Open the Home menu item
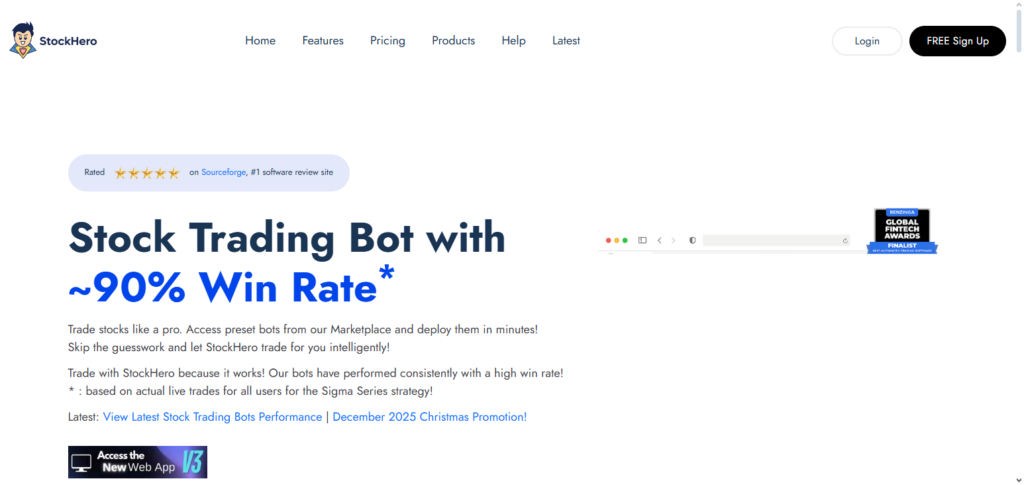 tap(260, 40)
